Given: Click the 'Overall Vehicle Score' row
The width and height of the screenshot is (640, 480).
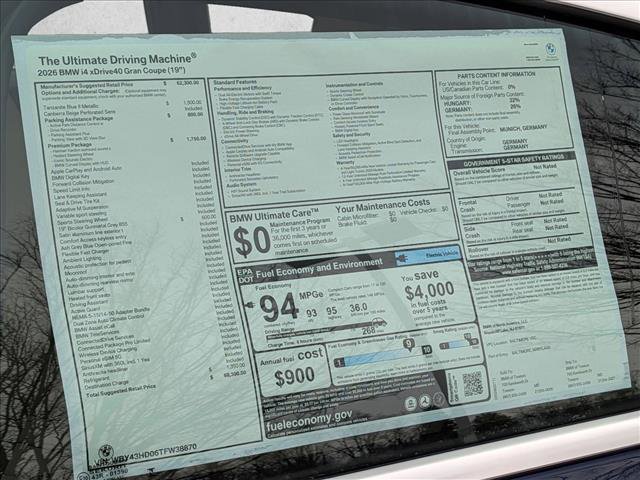Looking at the screenshot, I should tap(506, 169).
